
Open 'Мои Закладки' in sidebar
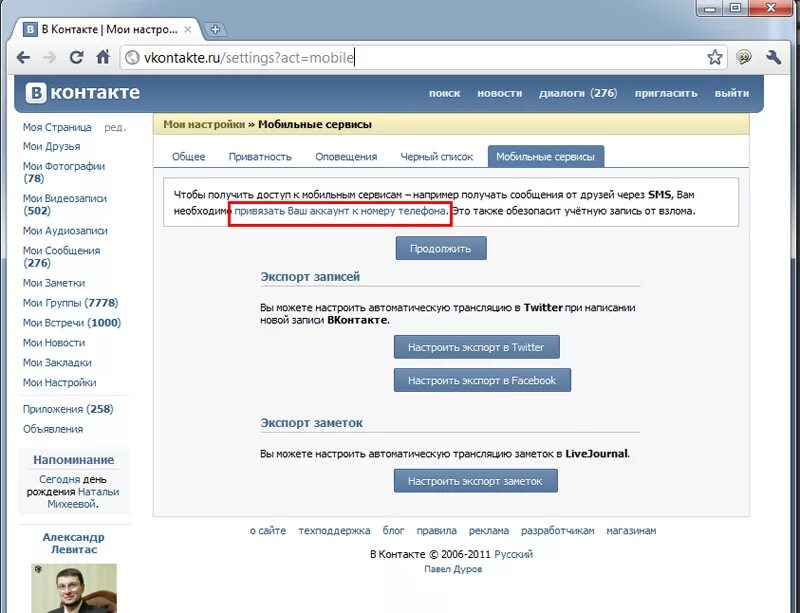pos(57,362)
